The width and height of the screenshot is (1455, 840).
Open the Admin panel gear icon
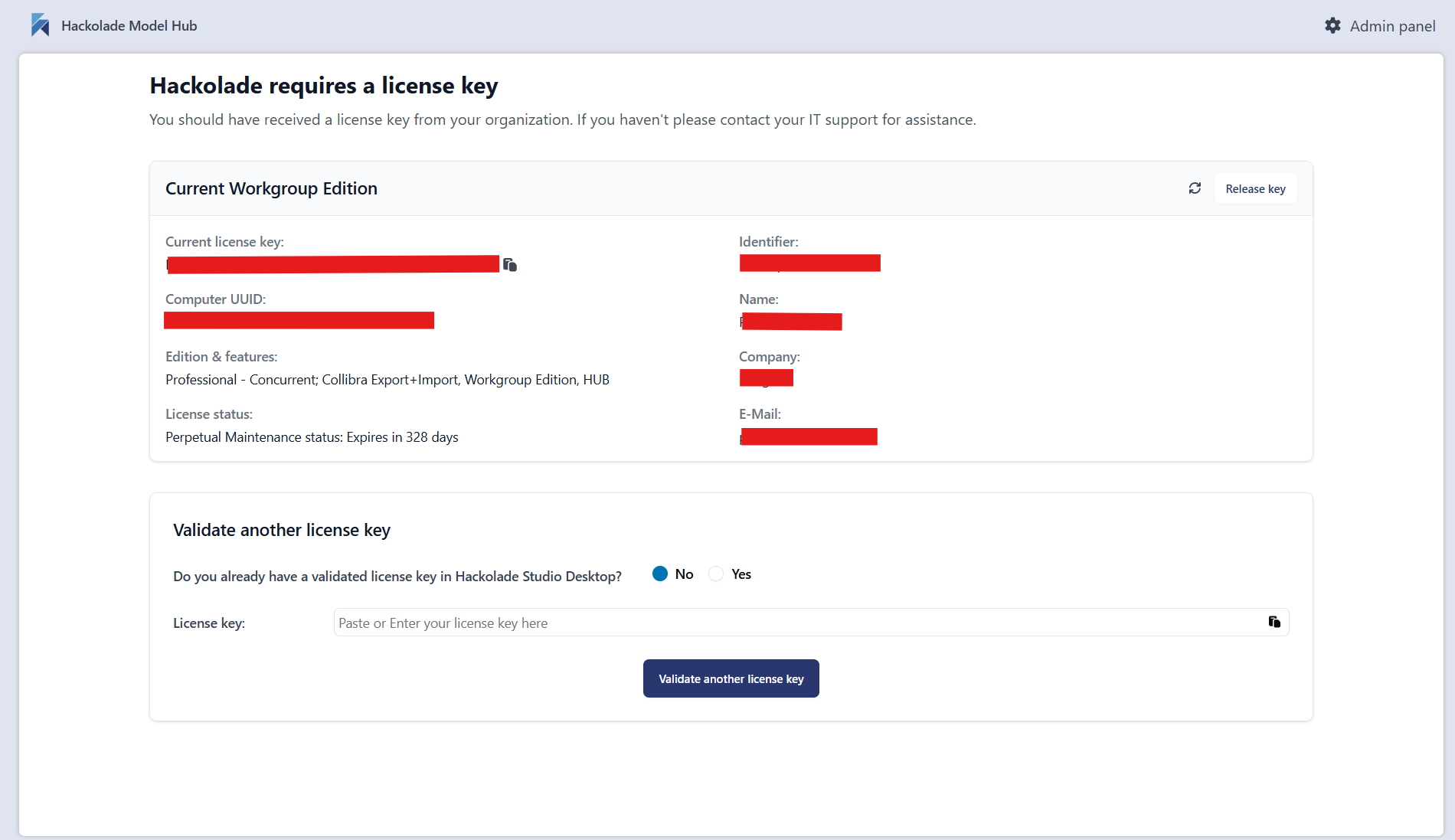(1332, 25)
